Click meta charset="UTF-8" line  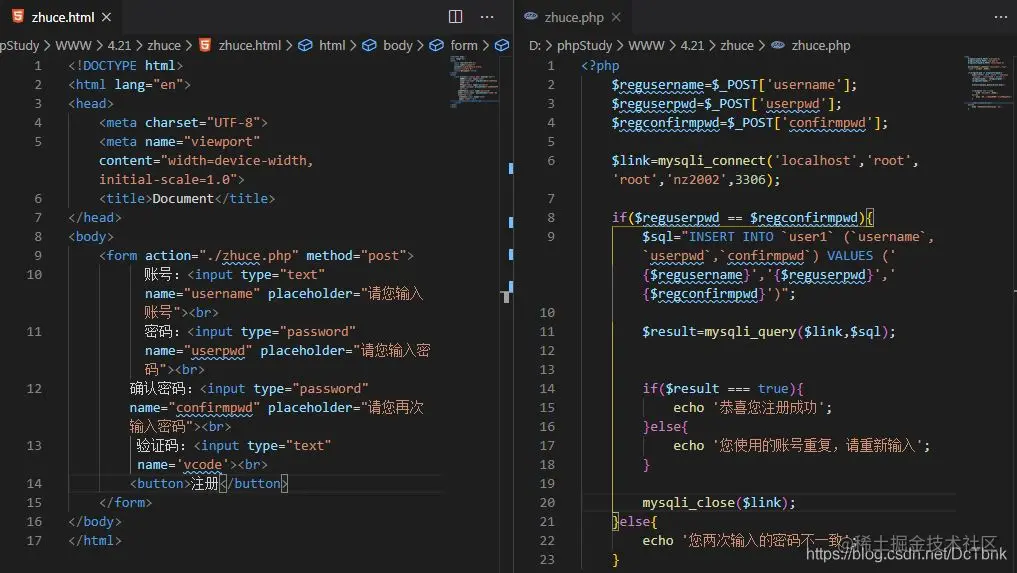(x=183, y=123)
